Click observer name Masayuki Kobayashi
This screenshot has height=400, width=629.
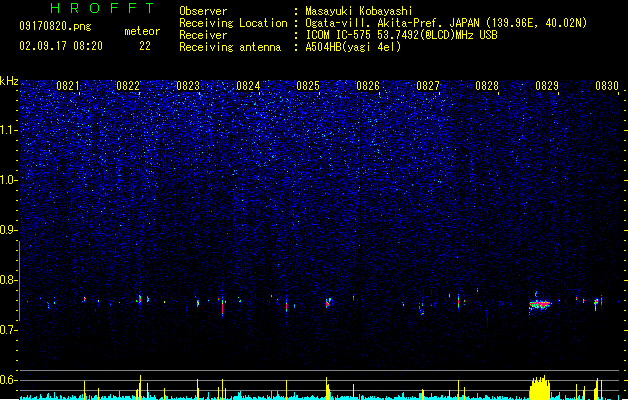pyautogui.click(x=359, y=11)
